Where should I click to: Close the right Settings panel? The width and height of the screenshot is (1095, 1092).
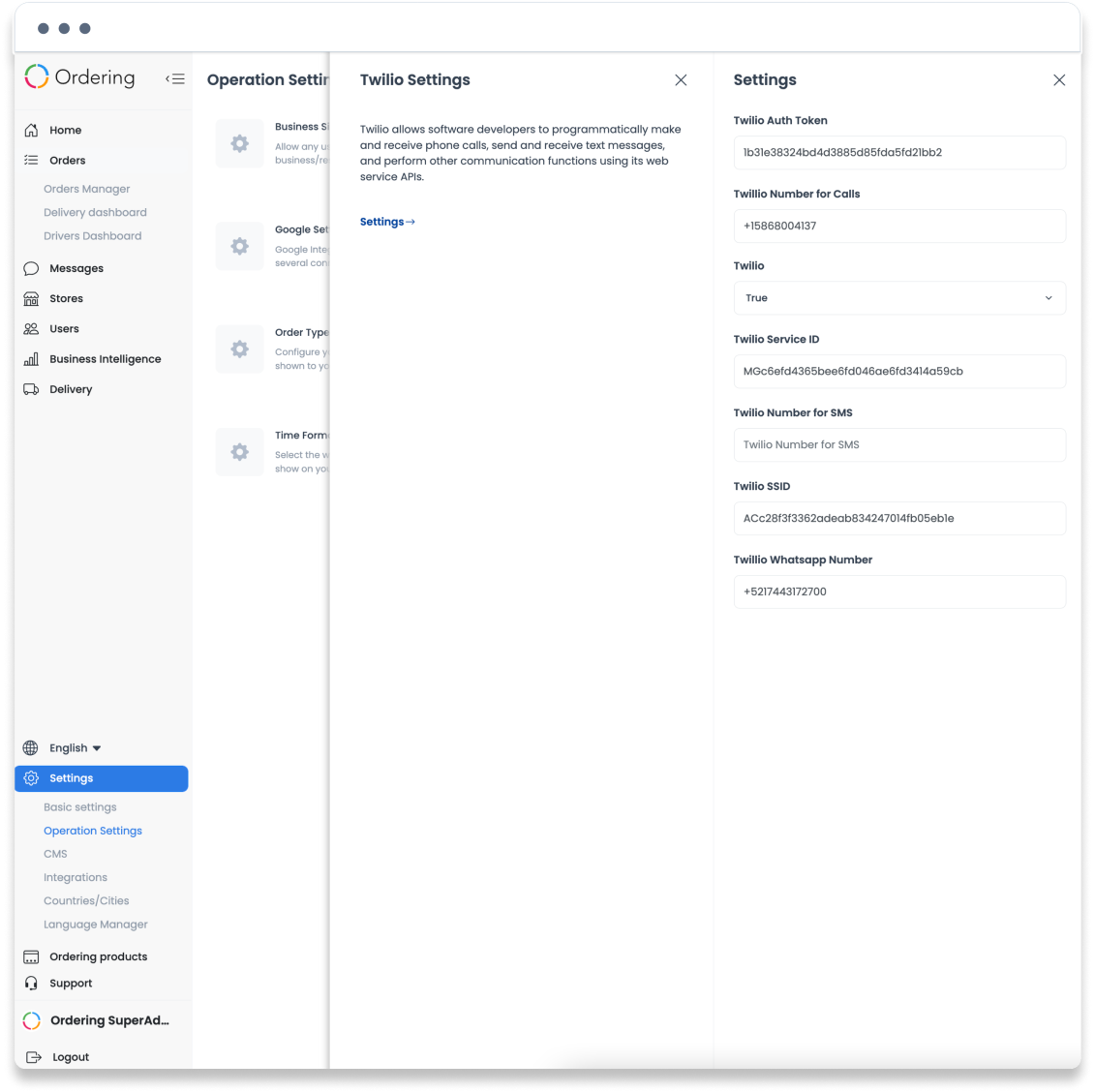(x=1059, y=80)
